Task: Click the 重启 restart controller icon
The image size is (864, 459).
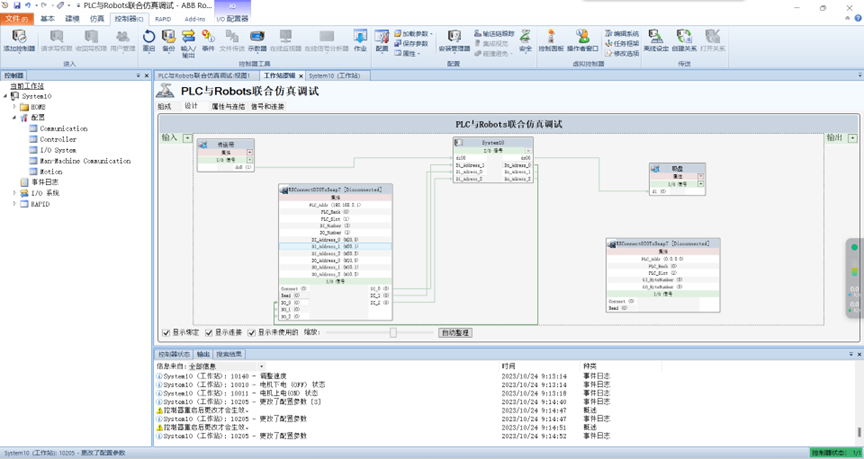Action: point(149,41)
